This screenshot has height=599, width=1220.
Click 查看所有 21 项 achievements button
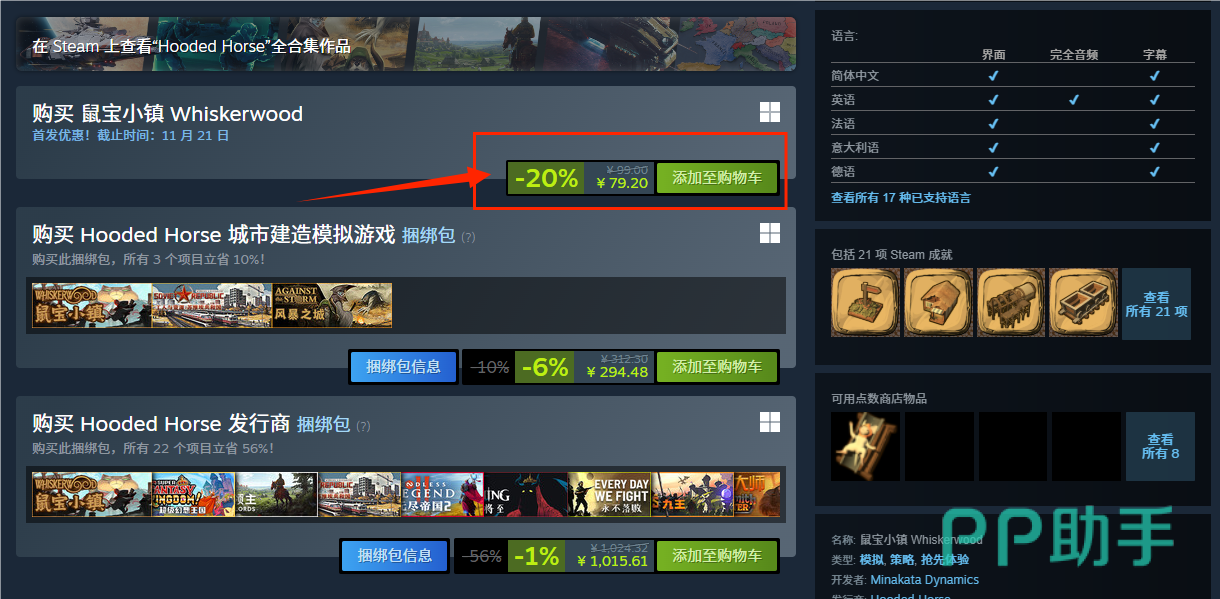[x=1156, y=304]
